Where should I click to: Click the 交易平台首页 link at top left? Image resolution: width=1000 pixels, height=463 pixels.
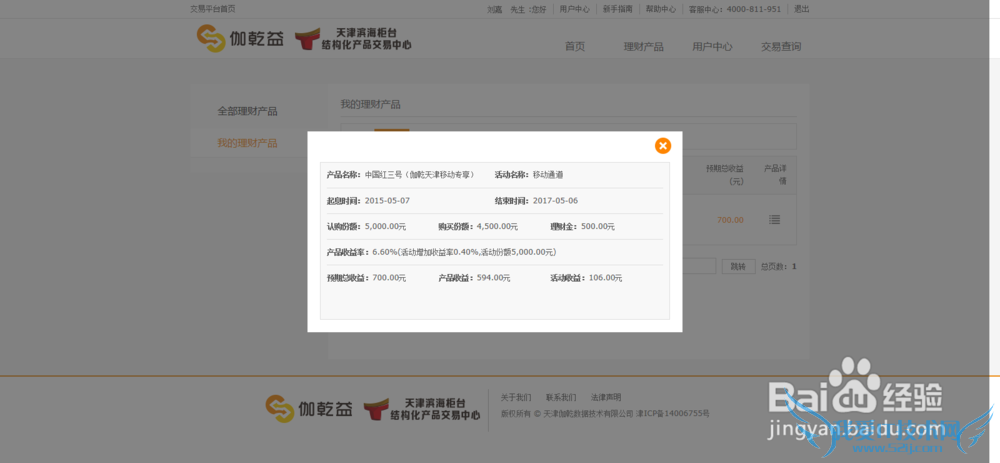point(213,9)
